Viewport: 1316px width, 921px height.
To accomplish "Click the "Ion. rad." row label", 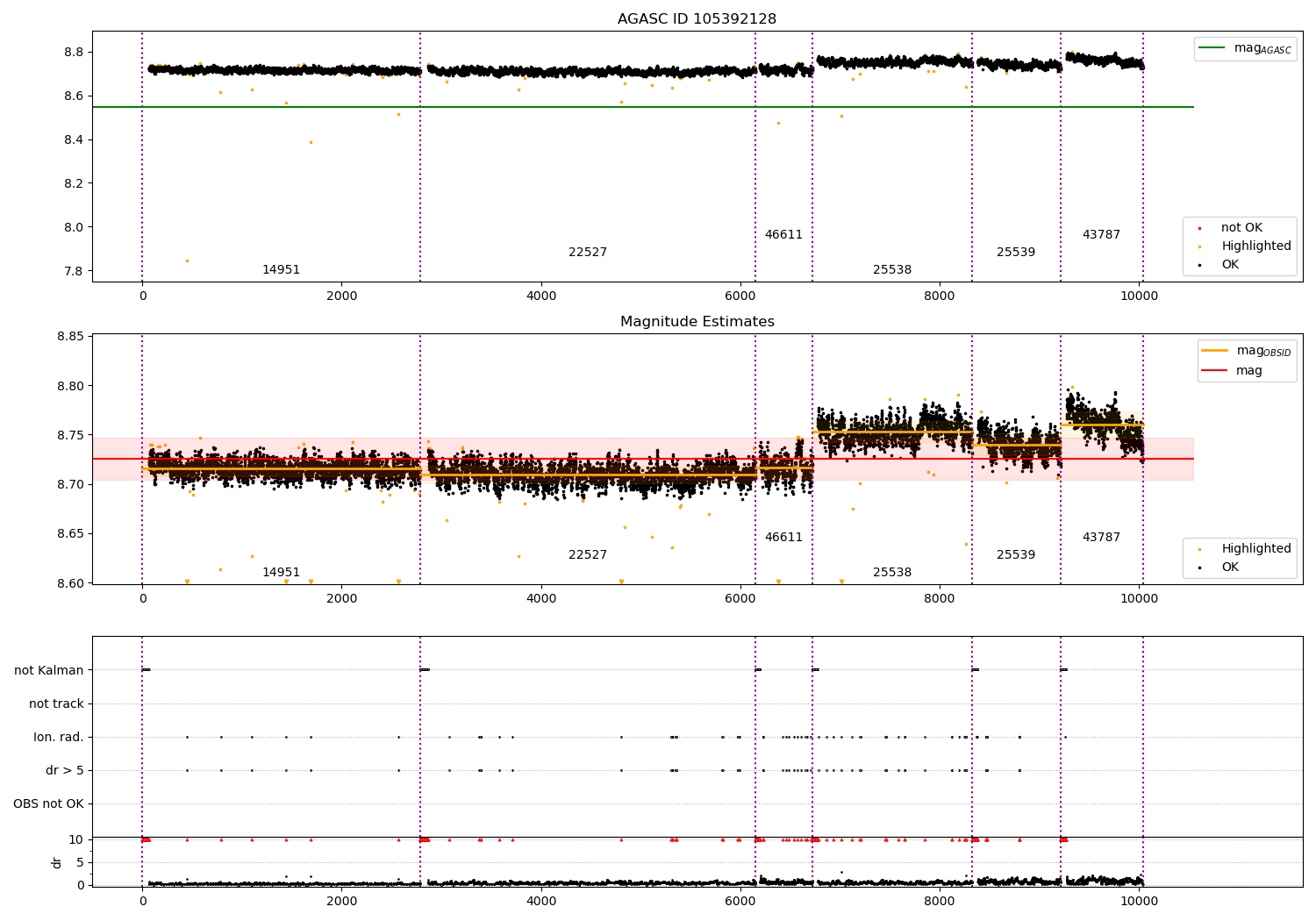I will point(59,737).
